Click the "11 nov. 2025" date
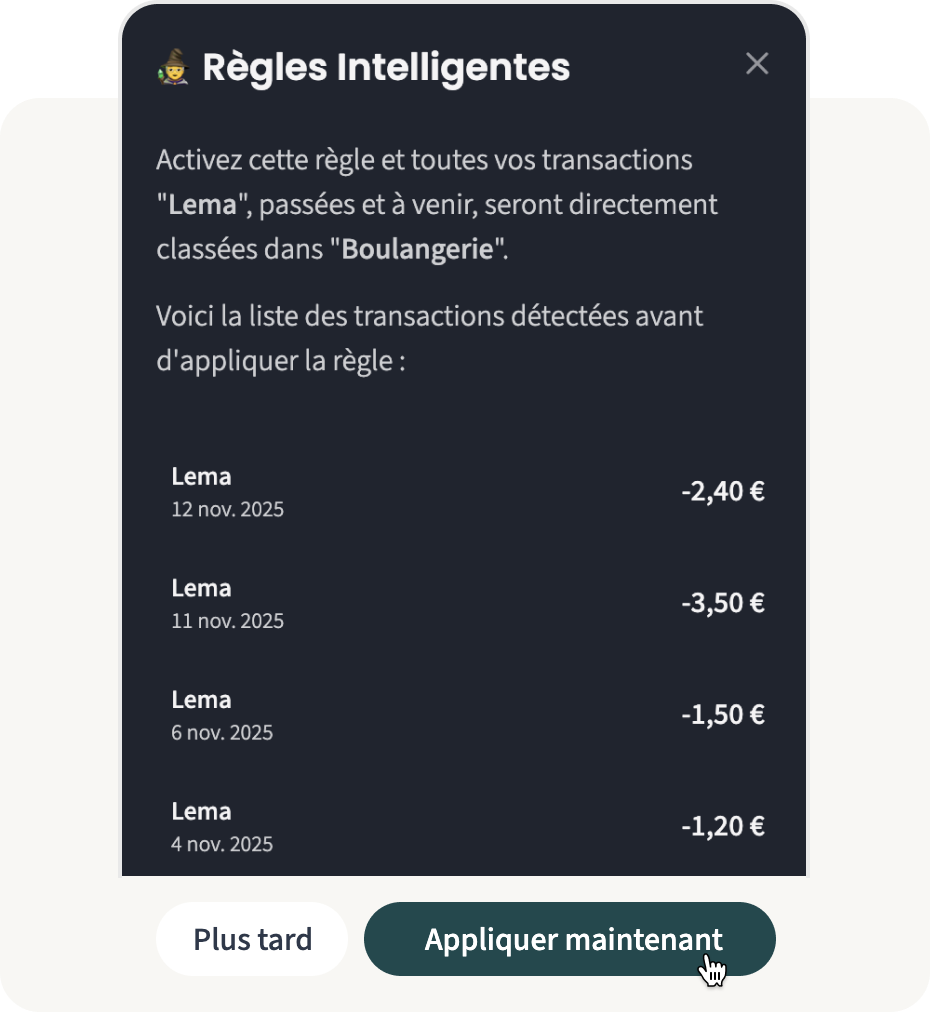Viewport: 930px width, 1012px height. pyautogui.click(x=227, y=622)
